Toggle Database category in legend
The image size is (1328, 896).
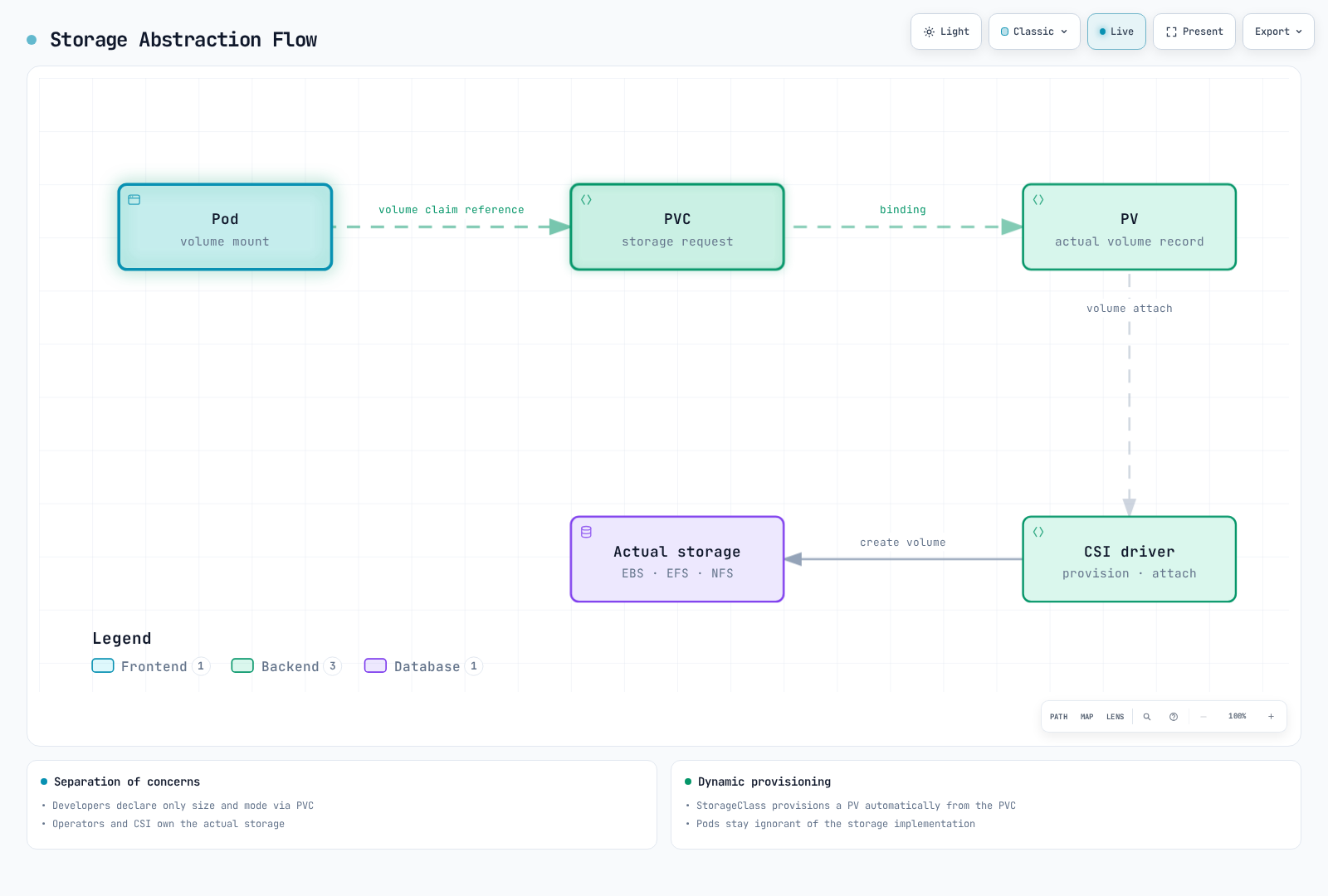(x=423, y=666)
